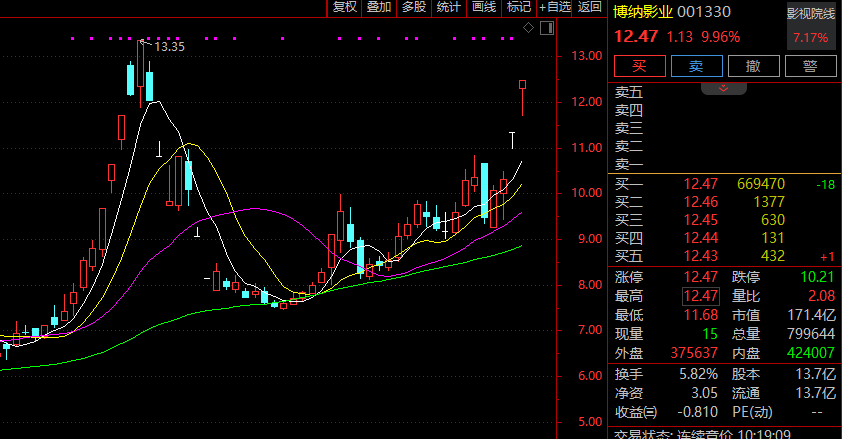Click the 博纳影业 stock name

click(642, 12)
